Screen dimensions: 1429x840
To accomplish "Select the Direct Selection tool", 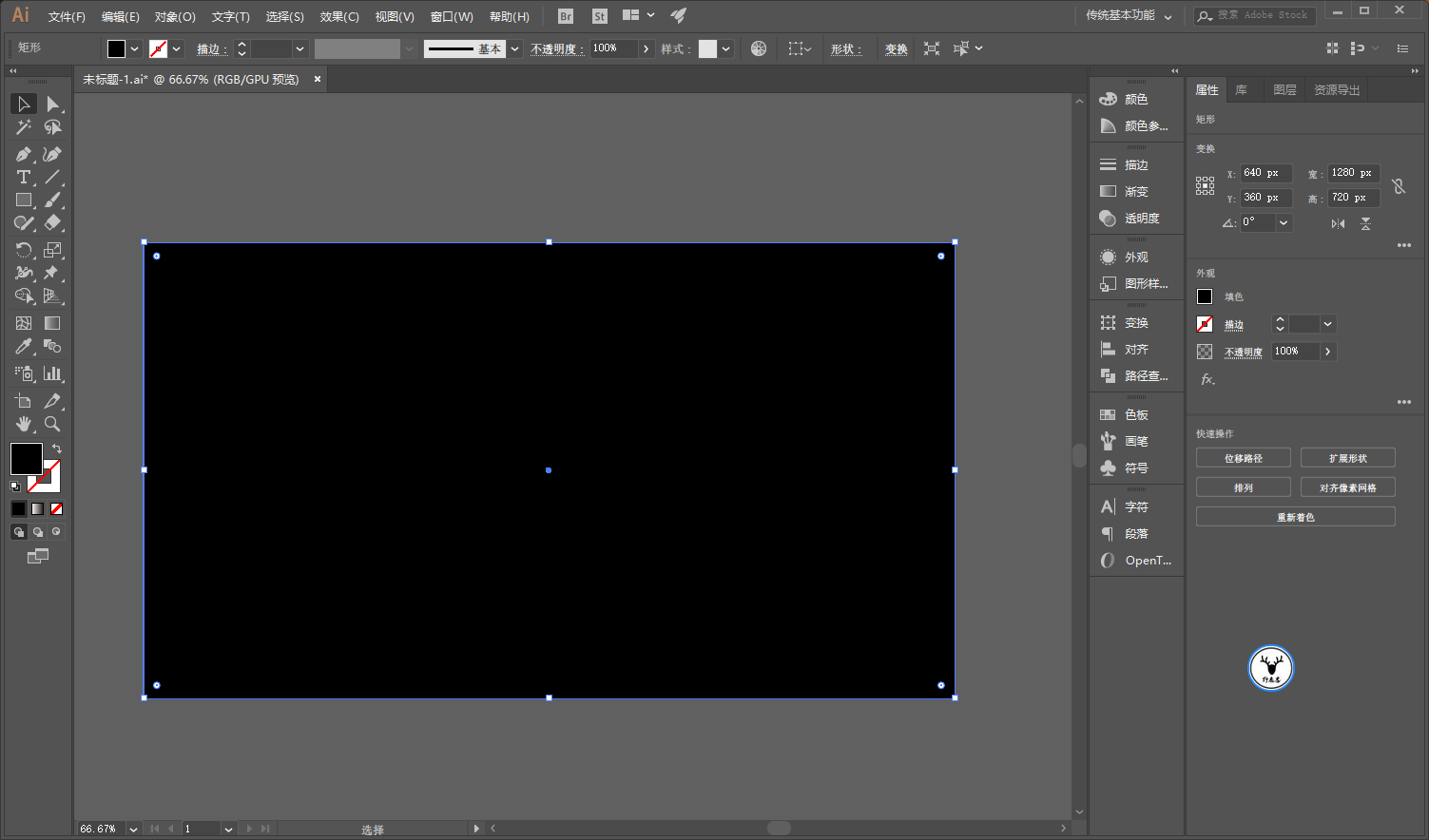I will pos(52,104).
